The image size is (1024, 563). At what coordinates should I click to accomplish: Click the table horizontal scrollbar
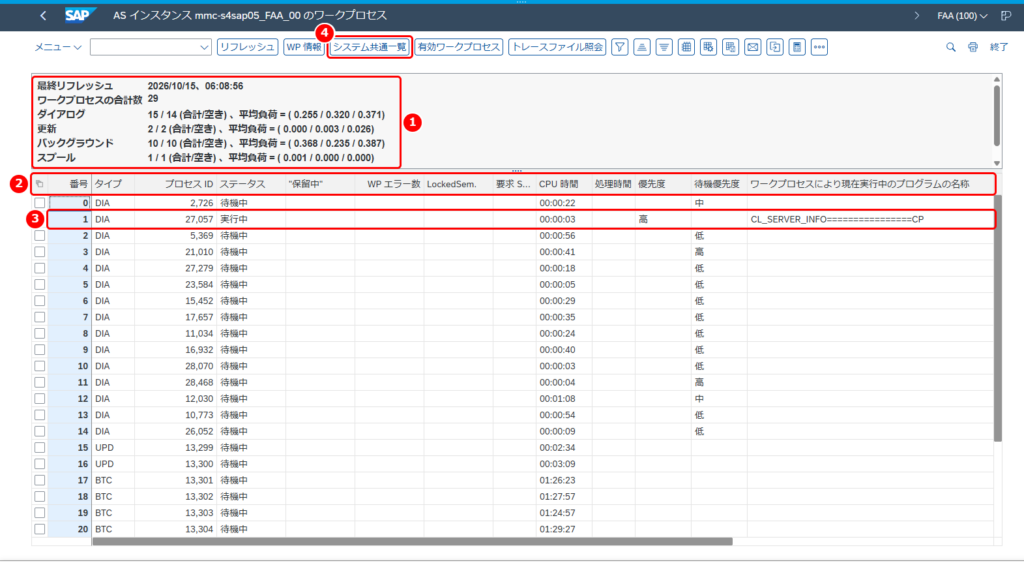point(412,541)
